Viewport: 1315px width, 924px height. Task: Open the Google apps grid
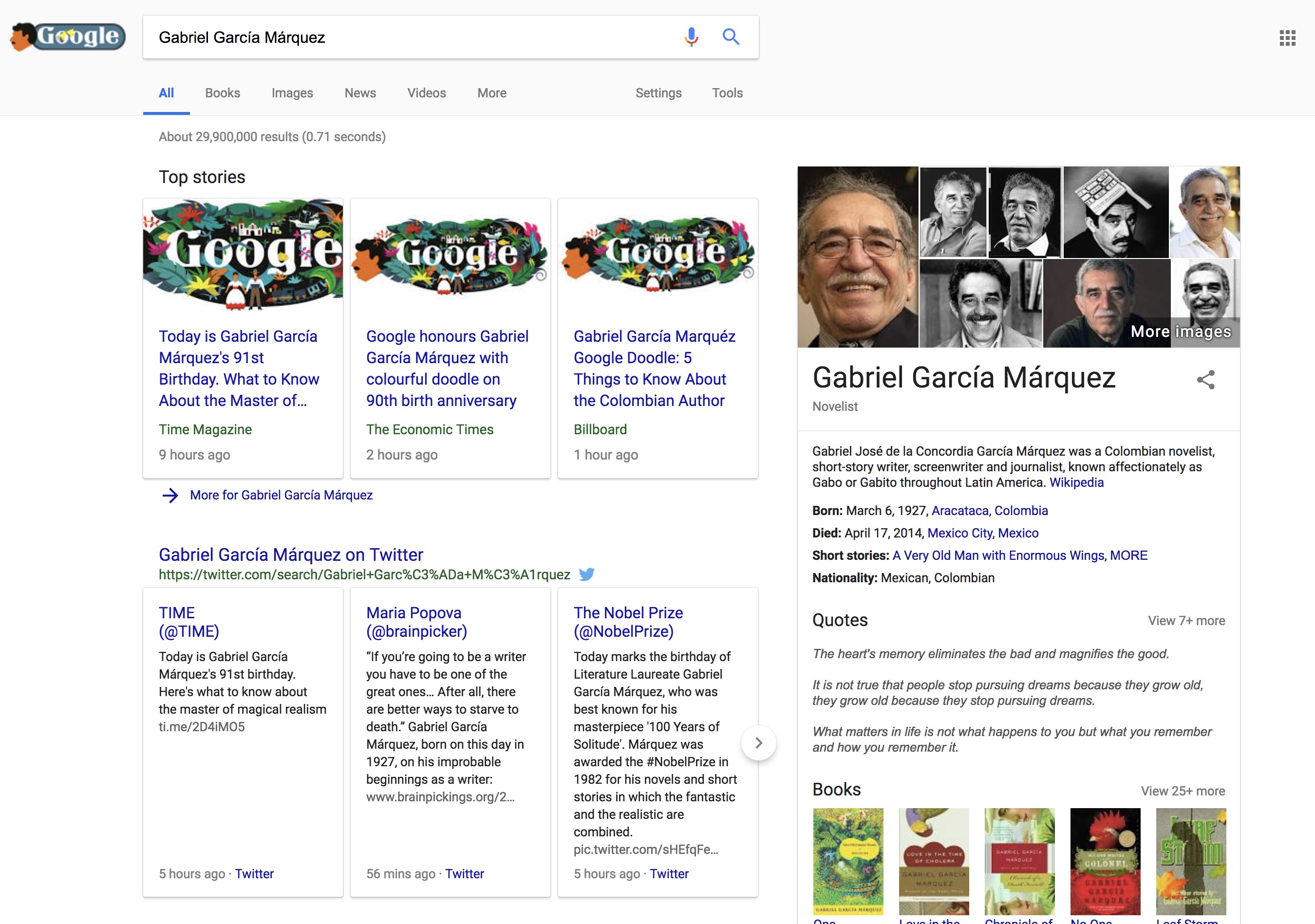[x=1287, y=37]
